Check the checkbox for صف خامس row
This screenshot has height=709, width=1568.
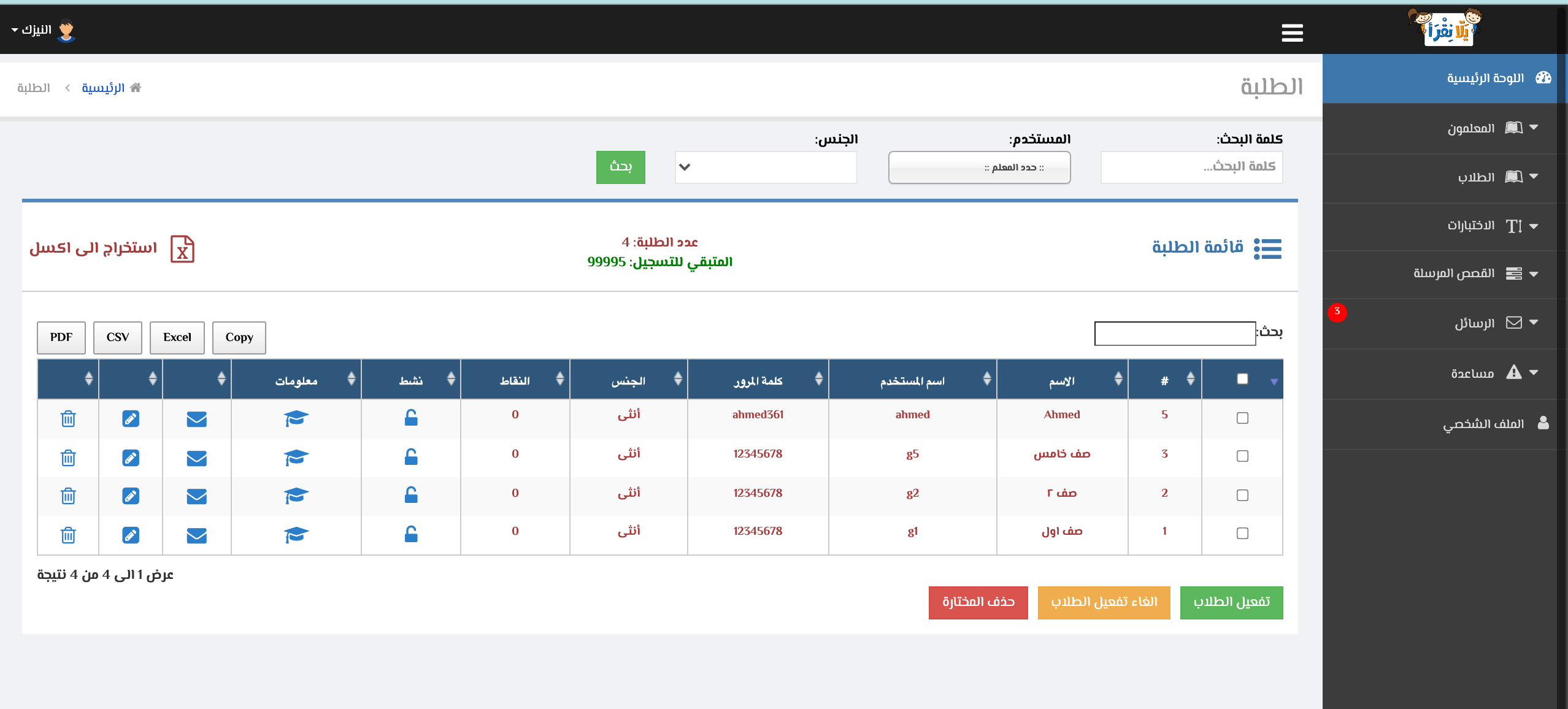(1242, 456)
